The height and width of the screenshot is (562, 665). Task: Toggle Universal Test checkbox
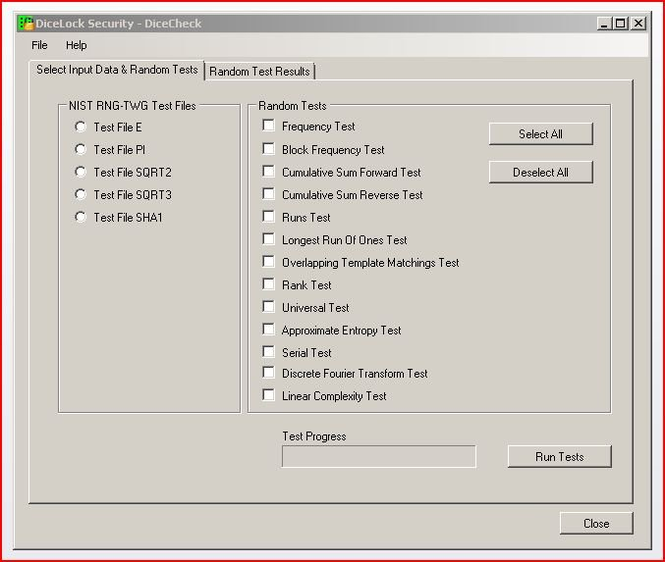click(x=268, y=306)
